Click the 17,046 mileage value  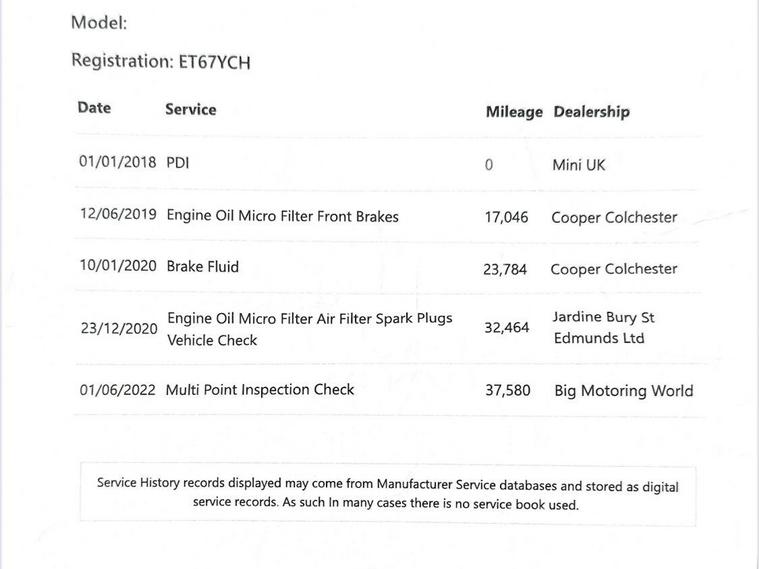coord(506,217)
